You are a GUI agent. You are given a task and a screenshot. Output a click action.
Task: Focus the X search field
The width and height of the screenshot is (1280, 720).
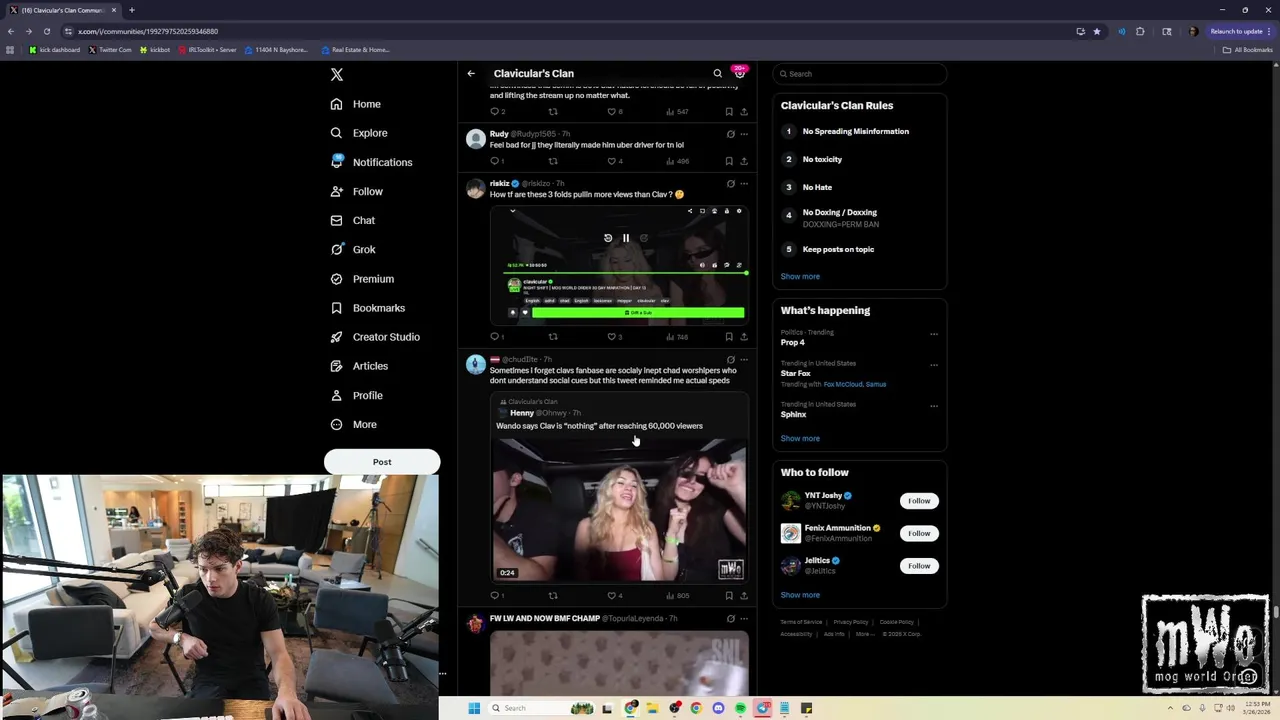[x=859, y=74]
